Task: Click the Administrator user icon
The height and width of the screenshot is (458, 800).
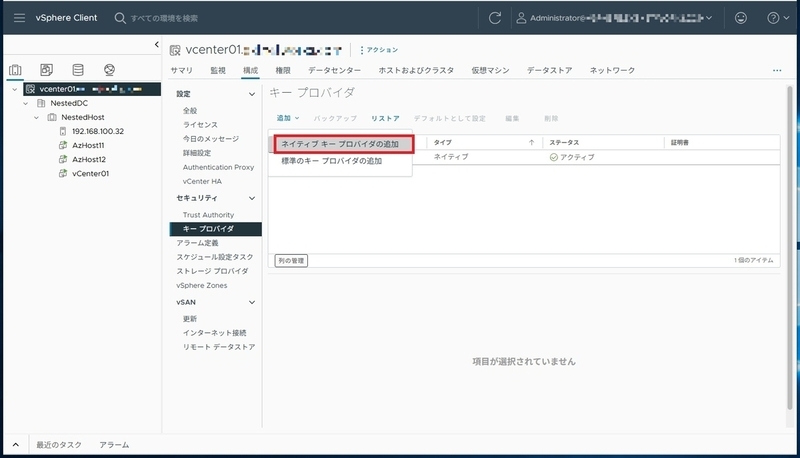Action: coord(521,18)
